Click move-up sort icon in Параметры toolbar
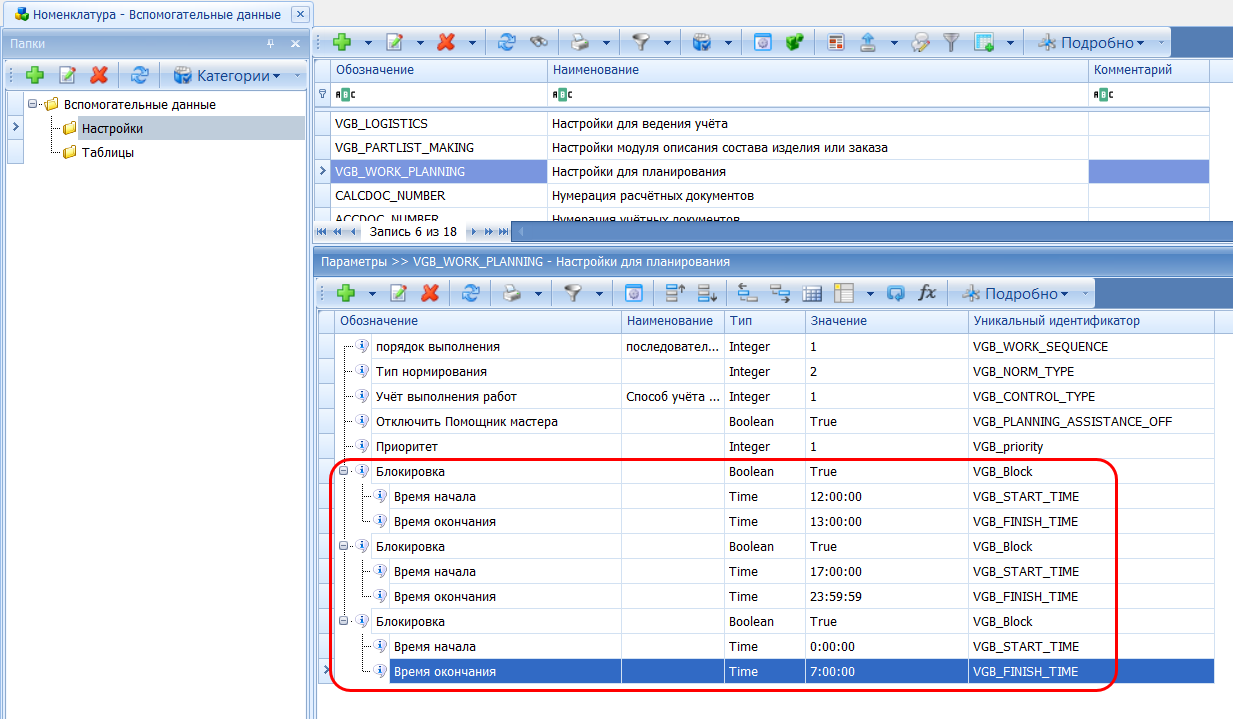 click(675, 293)
